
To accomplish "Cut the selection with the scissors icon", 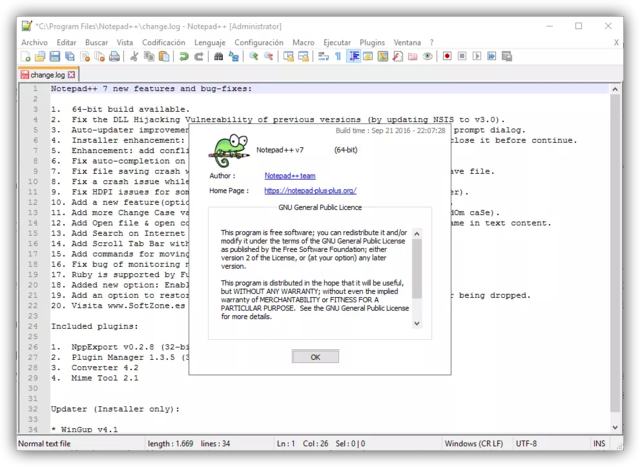I will click(134, 56).
